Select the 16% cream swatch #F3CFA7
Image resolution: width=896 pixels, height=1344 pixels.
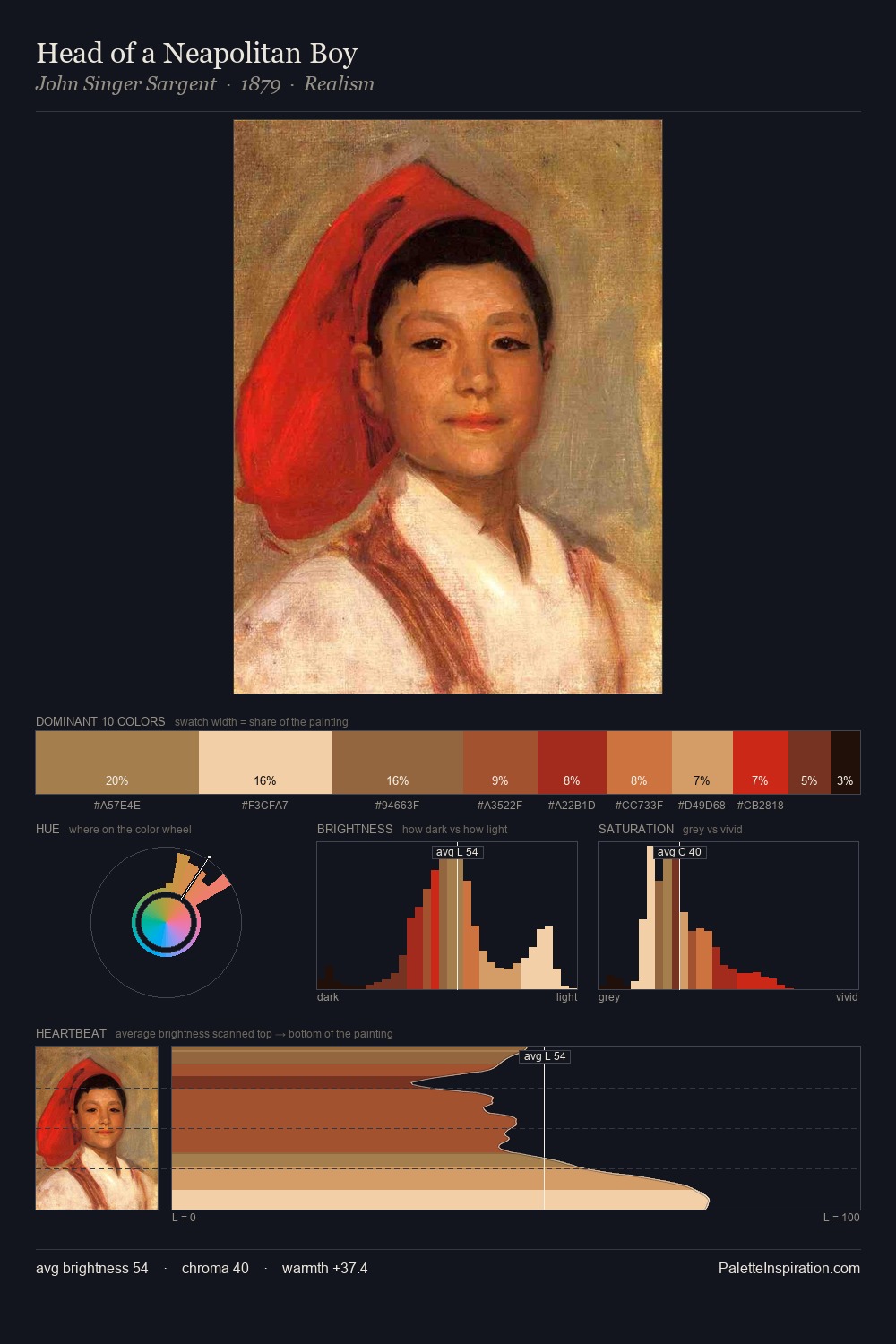(265, 762)
